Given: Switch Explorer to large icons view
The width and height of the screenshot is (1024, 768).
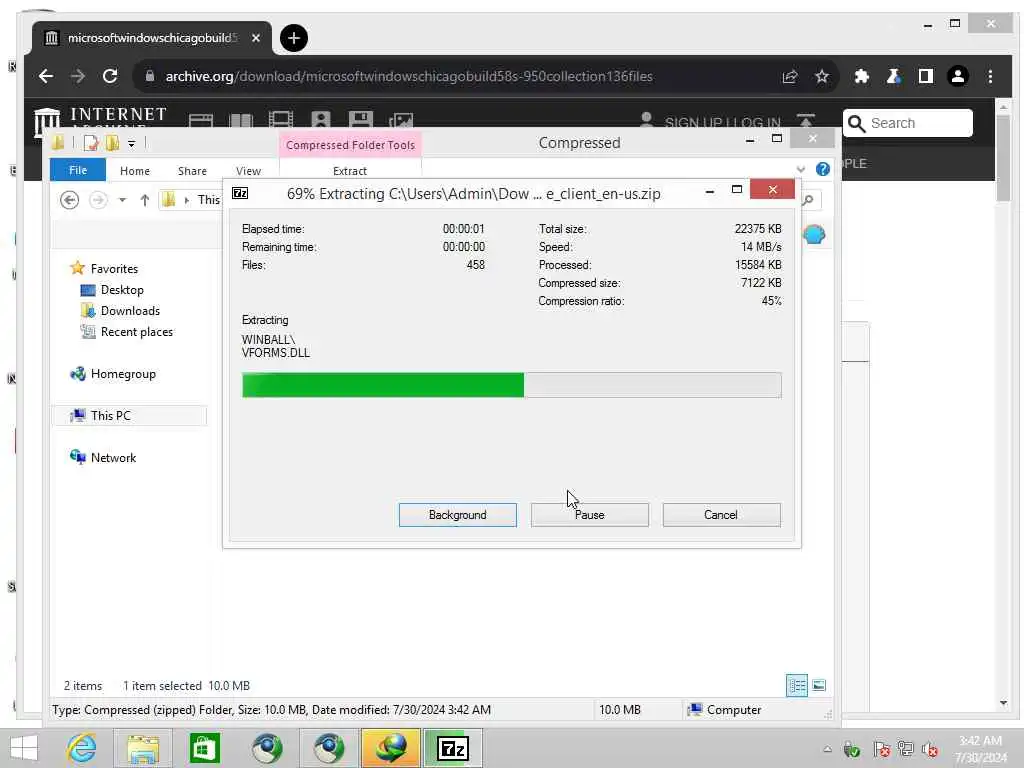Looking at the screenshot, I should pos(819,685).
